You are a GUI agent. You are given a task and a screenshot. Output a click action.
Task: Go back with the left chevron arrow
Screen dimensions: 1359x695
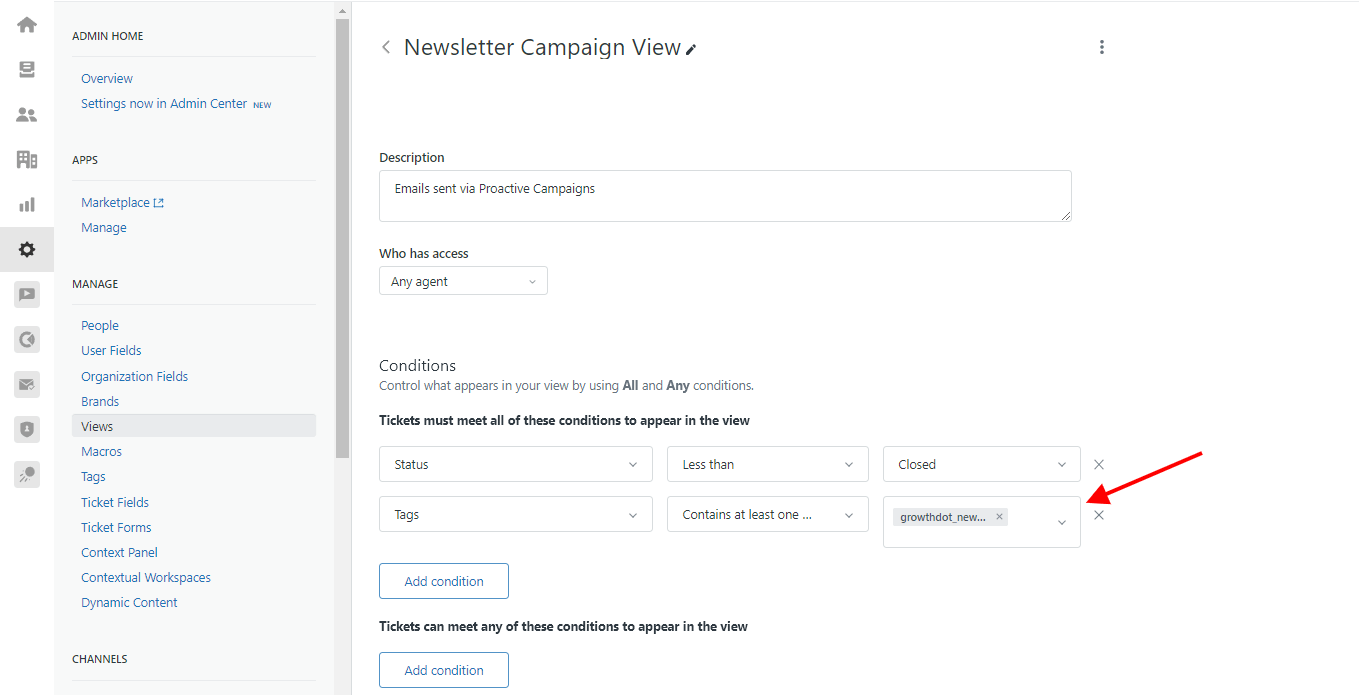click(x=386, y=47)
